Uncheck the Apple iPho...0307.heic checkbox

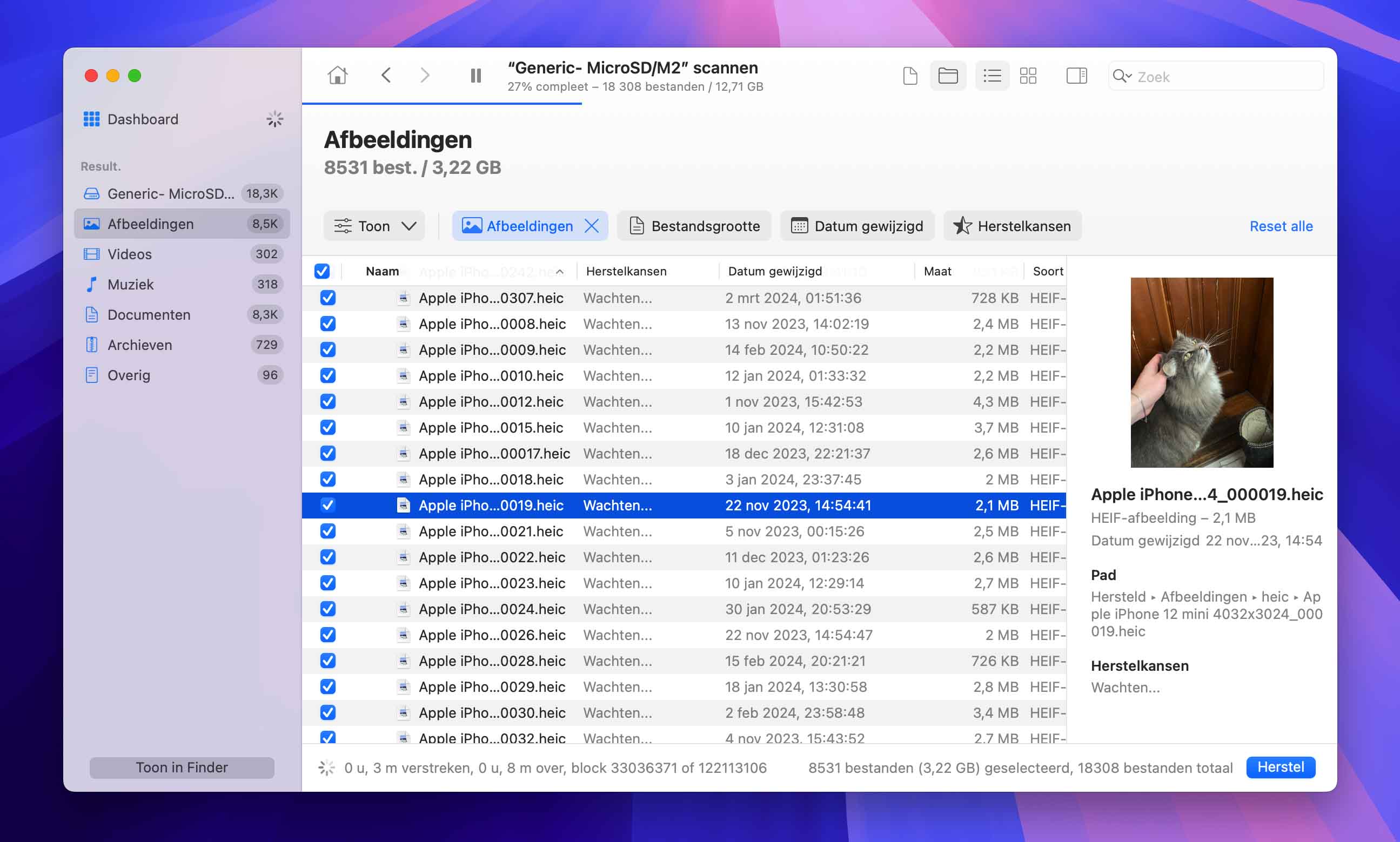[328, 298]
